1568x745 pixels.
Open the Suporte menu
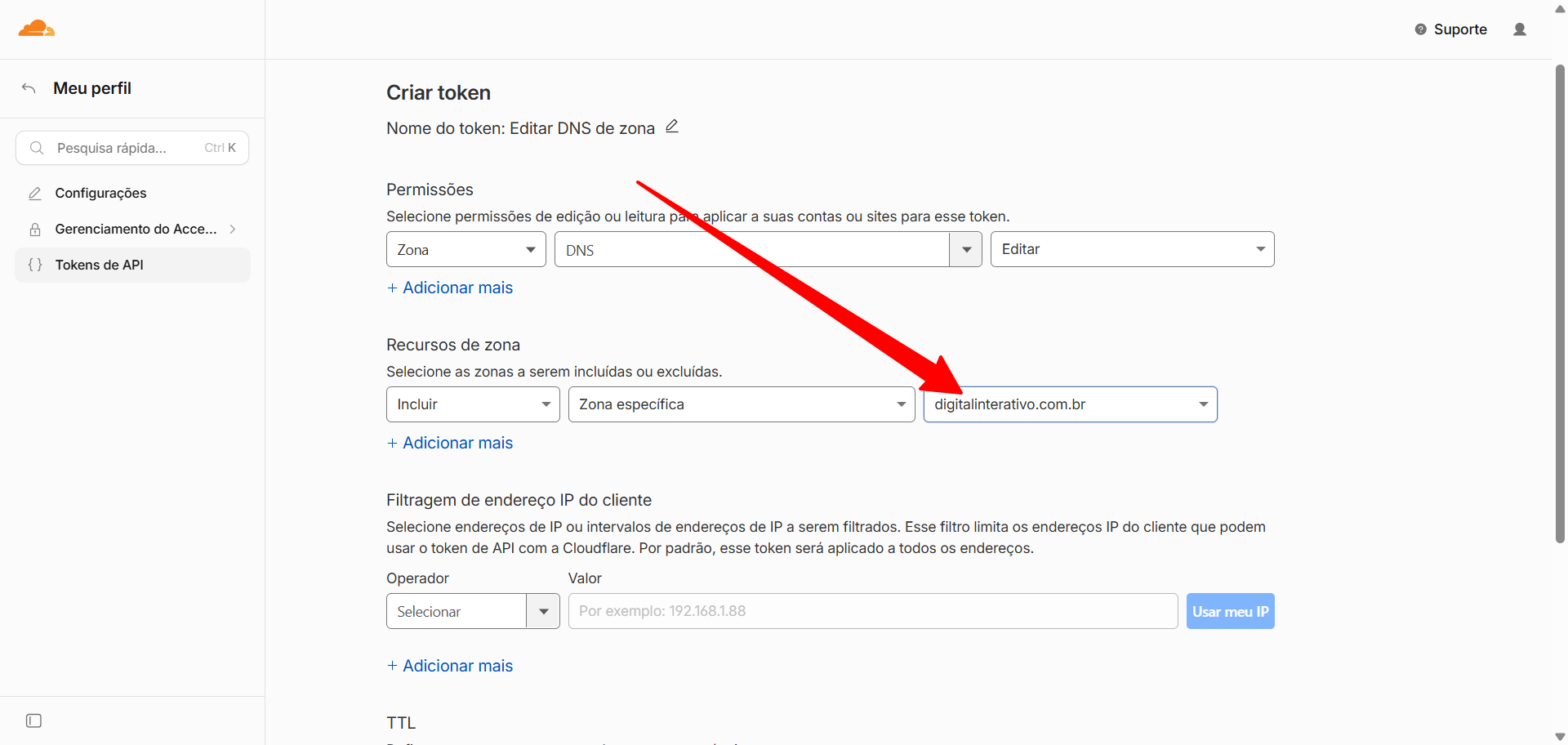click(1451, 29)
